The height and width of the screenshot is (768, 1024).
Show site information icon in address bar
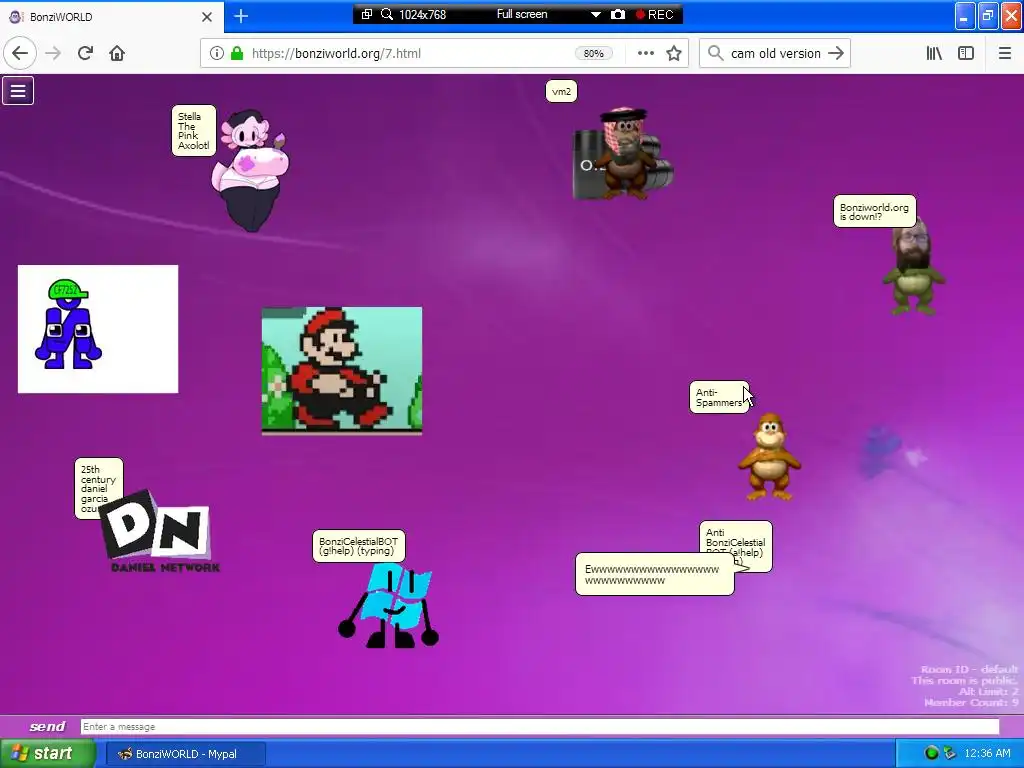[217, 53]
